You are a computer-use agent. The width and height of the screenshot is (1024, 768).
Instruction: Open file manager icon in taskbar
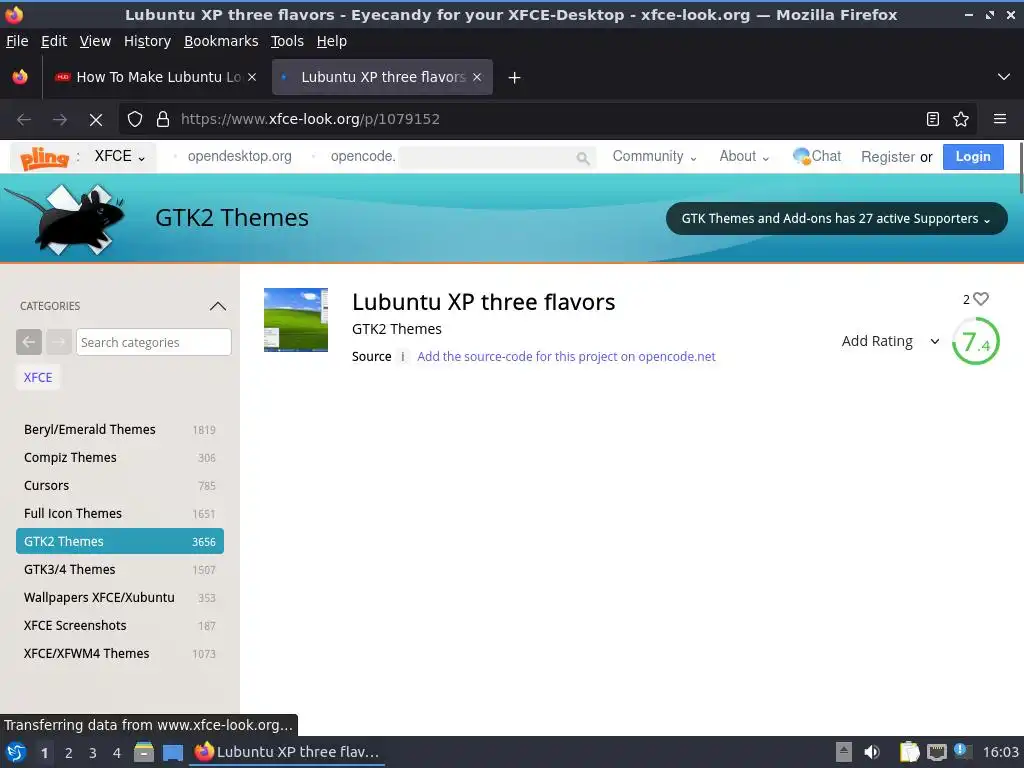[144, 752]
